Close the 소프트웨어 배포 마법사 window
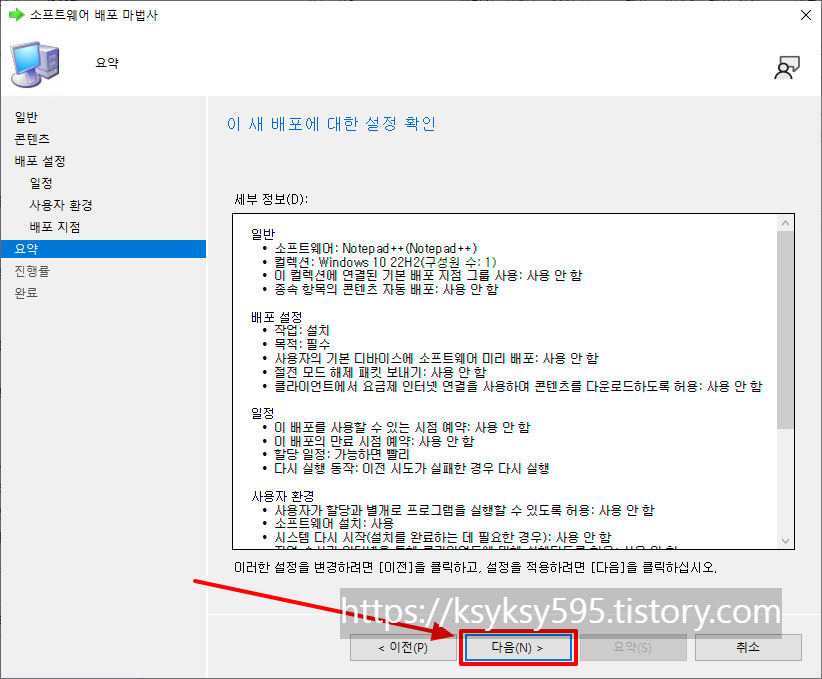 [x=806, y=15]
